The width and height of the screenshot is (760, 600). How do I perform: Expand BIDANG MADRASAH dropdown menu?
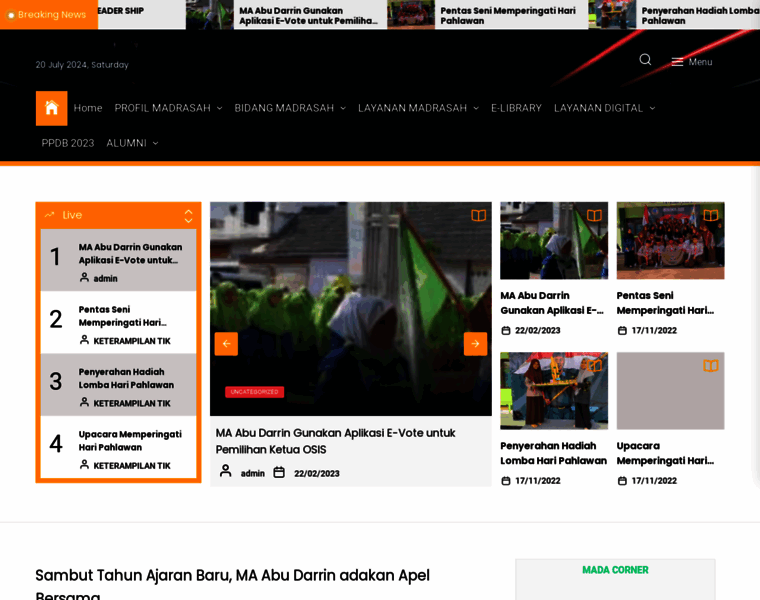(x=290, y=108)
